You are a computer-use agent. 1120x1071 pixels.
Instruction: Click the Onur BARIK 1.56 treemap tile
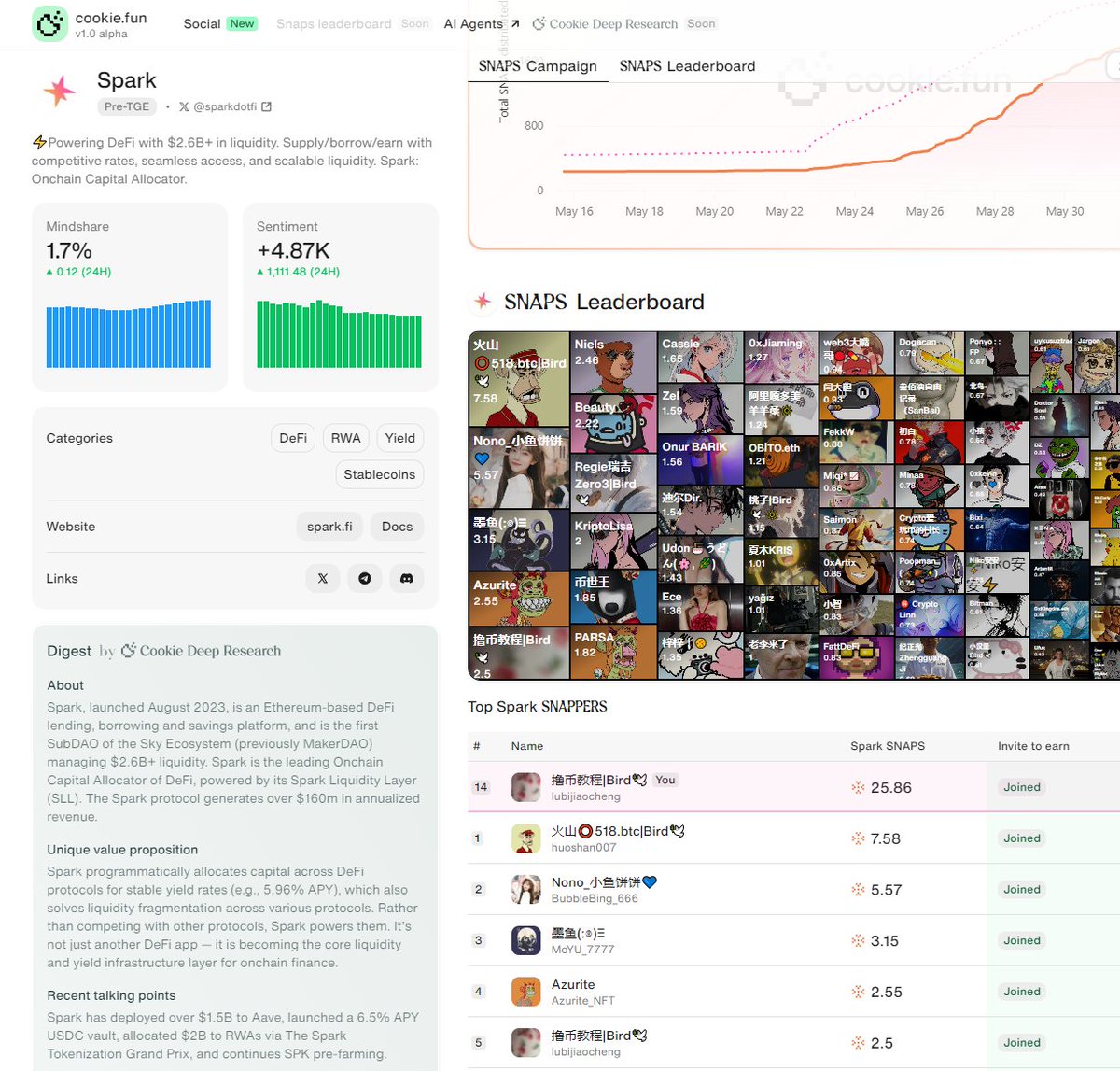(x=701, y=459)
